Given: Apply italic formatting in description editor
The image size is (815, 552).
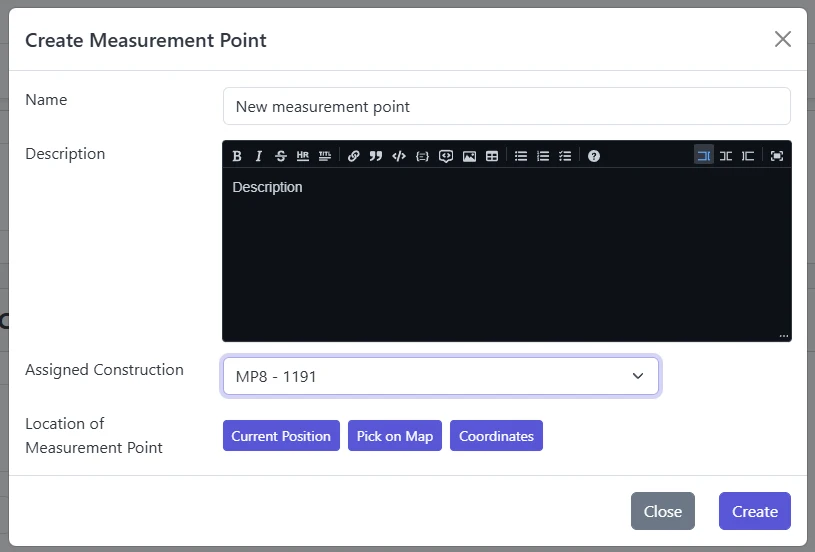Looking at the screenshot, I should (258, 156).
